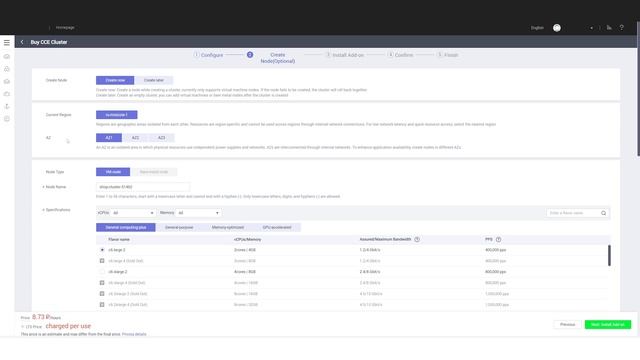
Task: Choose availability zone AZ1
Action: pos(109,138)
